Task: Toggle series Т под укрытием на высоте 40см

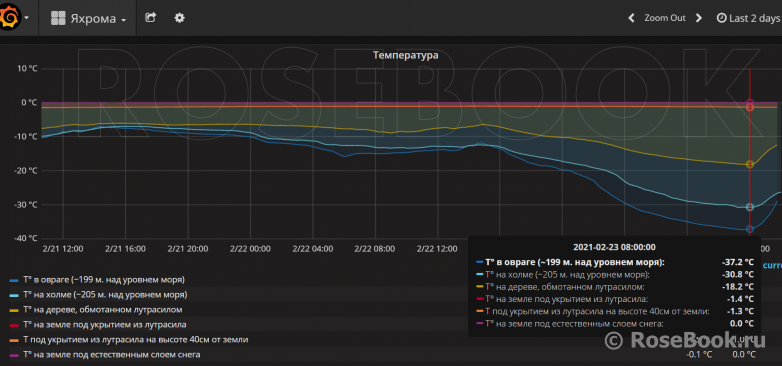Action: pyautogui.click(x=135, y=340)
